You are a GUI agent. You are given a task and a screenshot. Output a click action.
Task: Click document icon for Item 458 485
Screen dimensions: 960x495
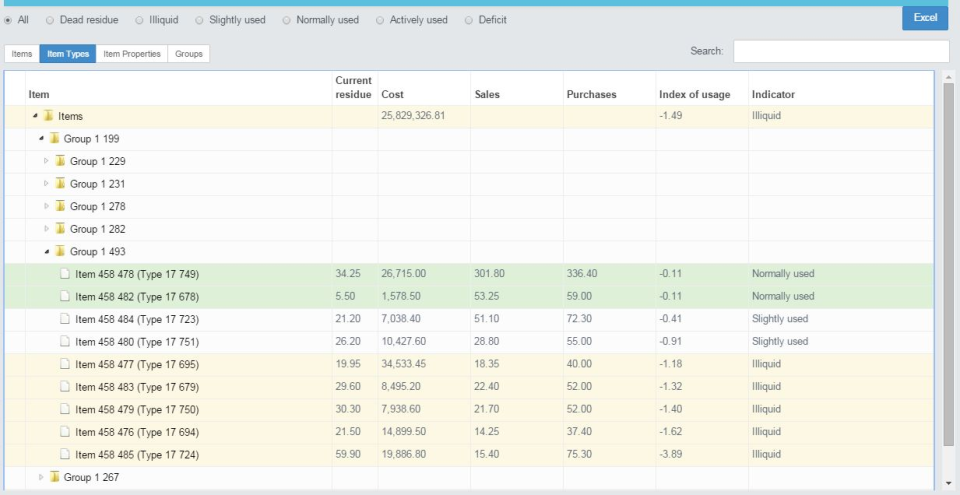[65, 454]
